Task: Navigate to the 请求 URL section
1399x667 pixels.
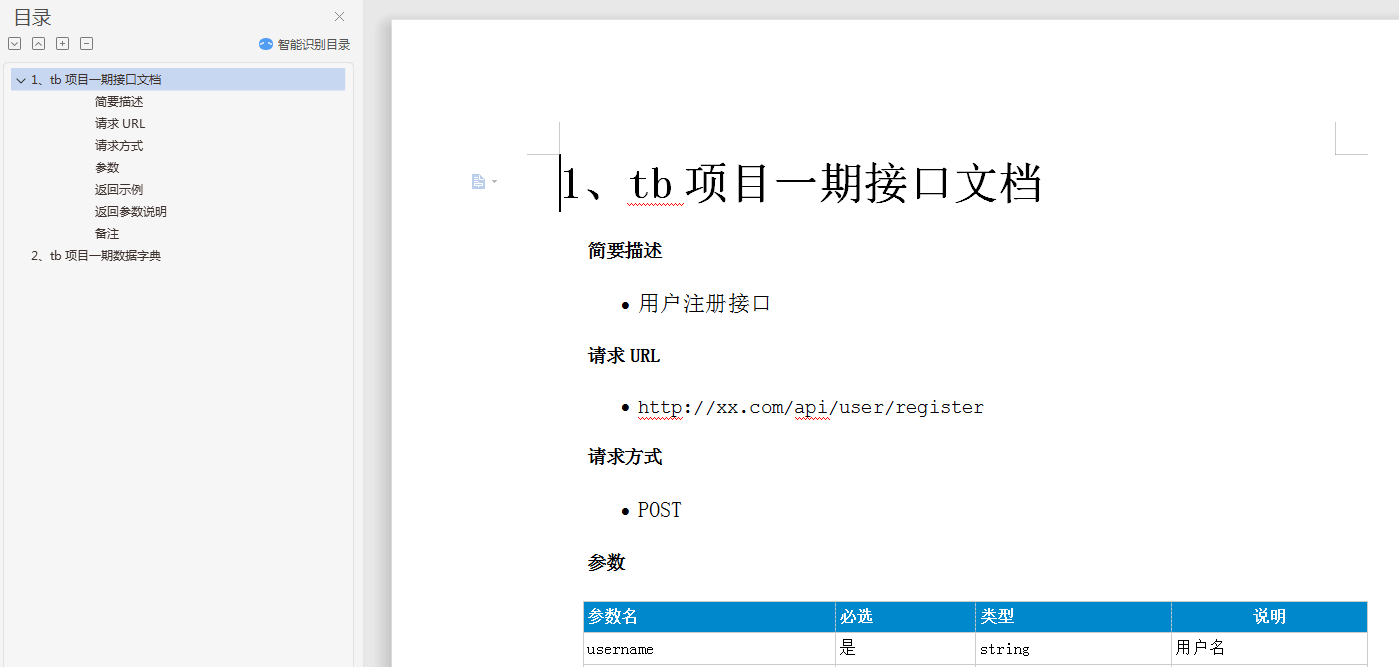Action: tap(119, 123)
